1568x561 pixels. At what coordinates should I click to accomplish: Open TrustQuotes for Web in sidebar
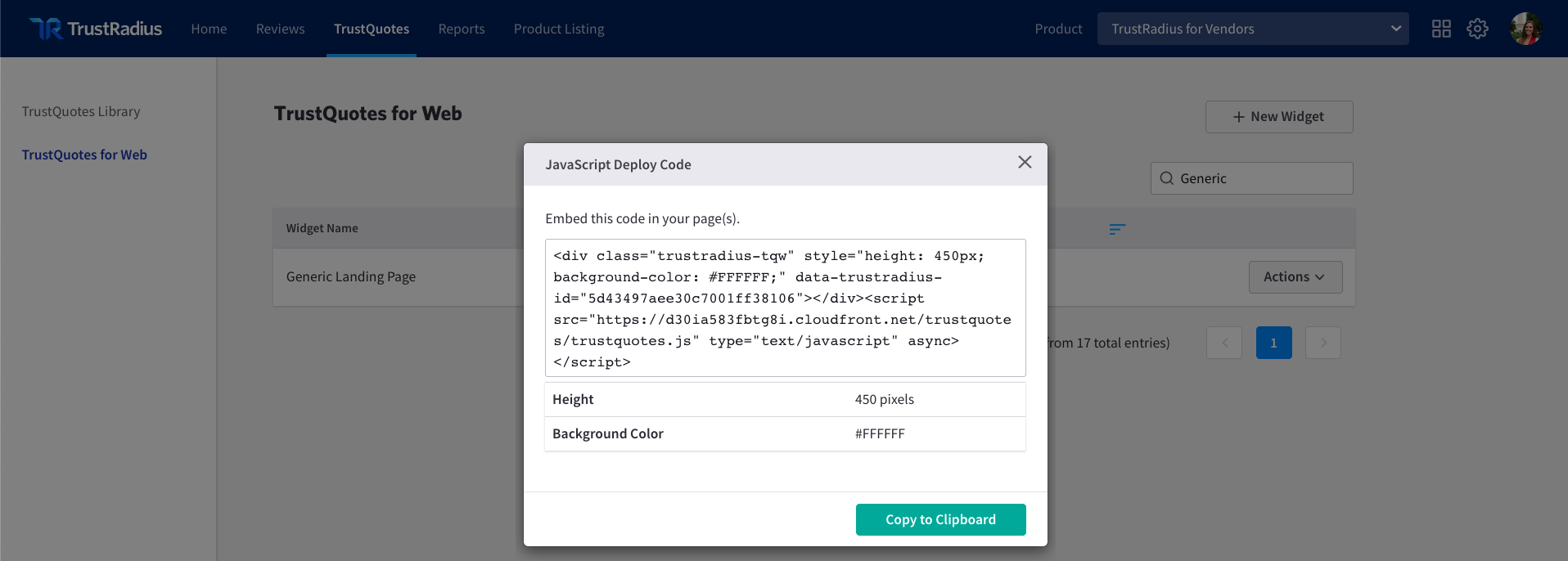pyautogui.click(x=84, y=155)
